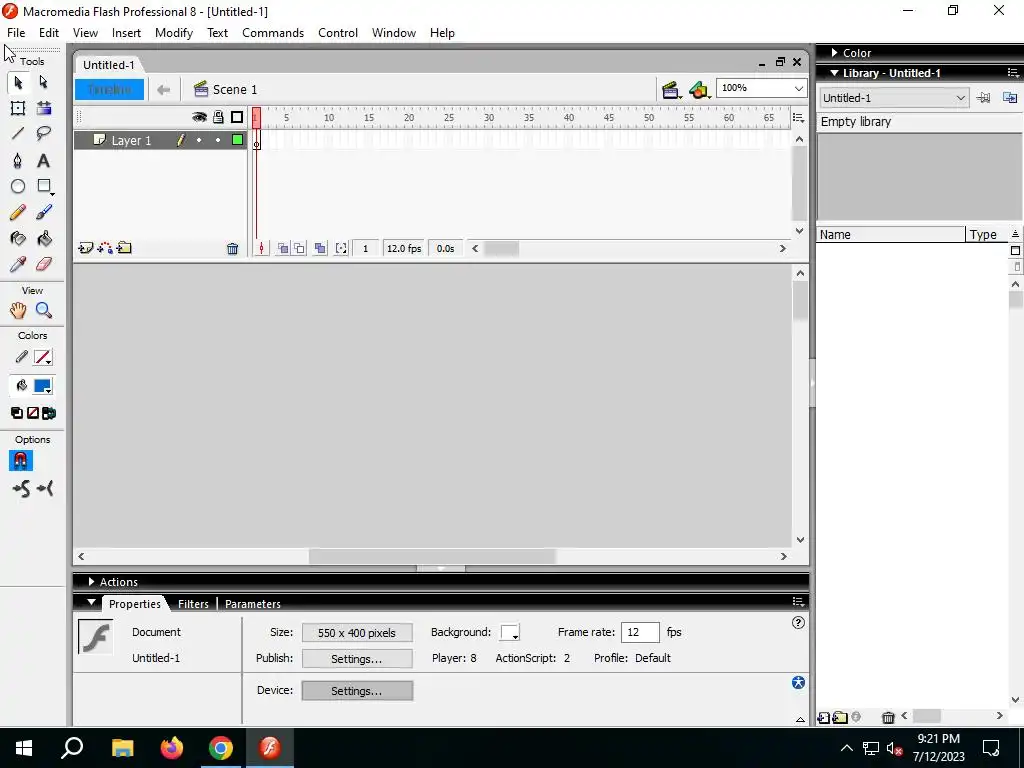Screen dimensions: 1024x768
Task: Select the Hand tool
Action: tap(18, 310)
